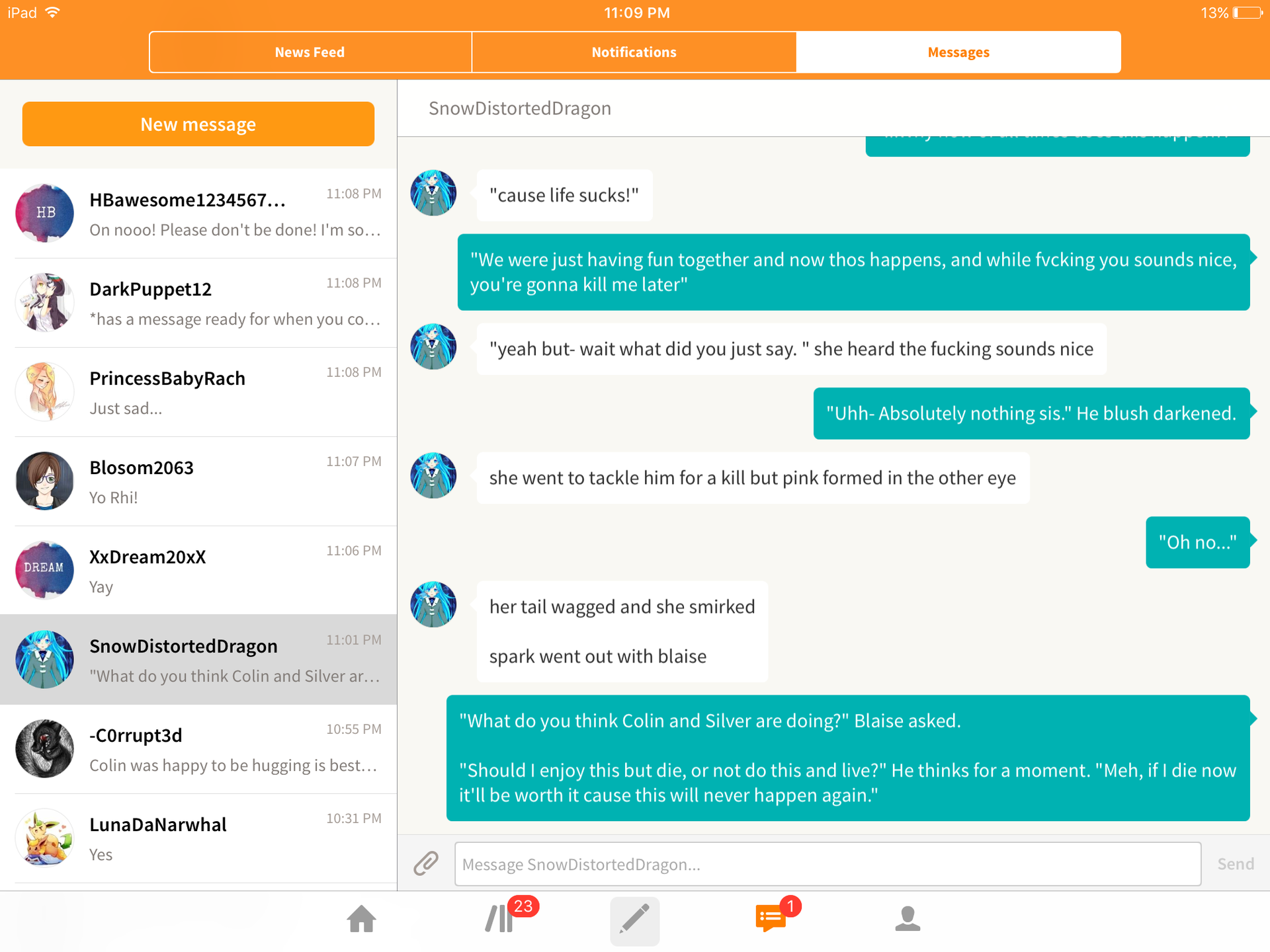Switch to the Notifications tab
The width and height of the screenshot is (1270, 952).
[x=634, y=52]
